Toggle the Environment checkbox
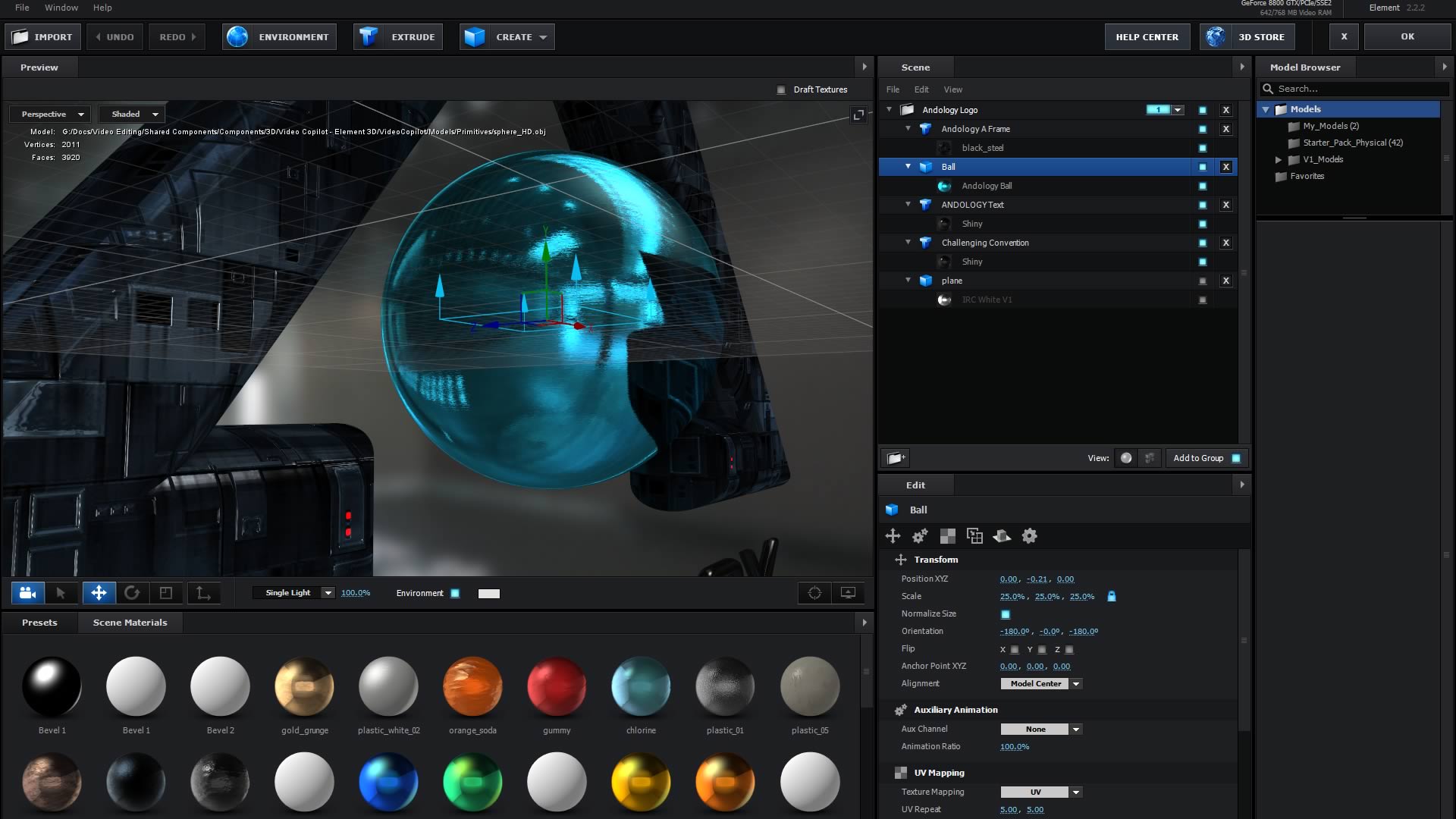 (x=455, y=593)
